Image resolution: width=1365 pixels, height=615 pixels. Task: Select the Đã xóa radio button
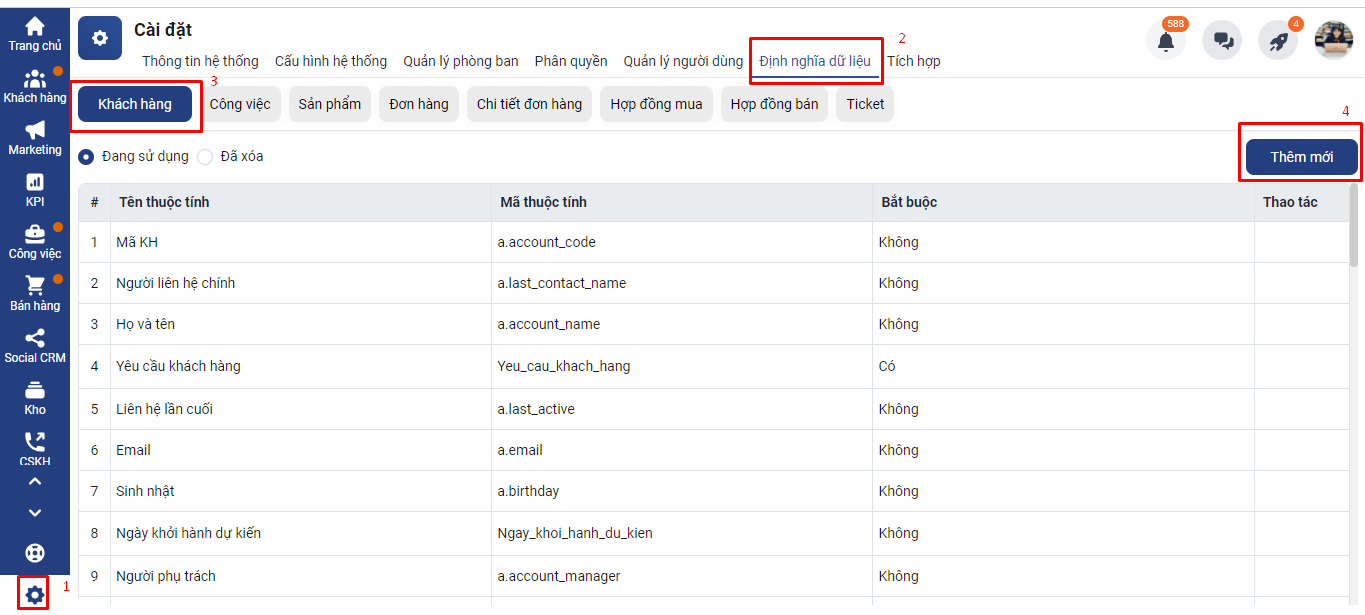pyautogui.click(x=205, y=157)
